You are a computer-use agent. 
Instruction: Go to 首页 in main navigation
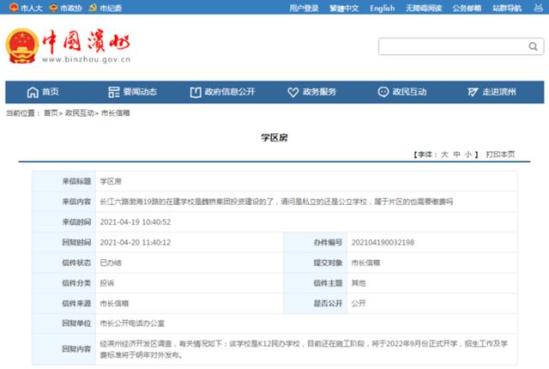(50, 92)
